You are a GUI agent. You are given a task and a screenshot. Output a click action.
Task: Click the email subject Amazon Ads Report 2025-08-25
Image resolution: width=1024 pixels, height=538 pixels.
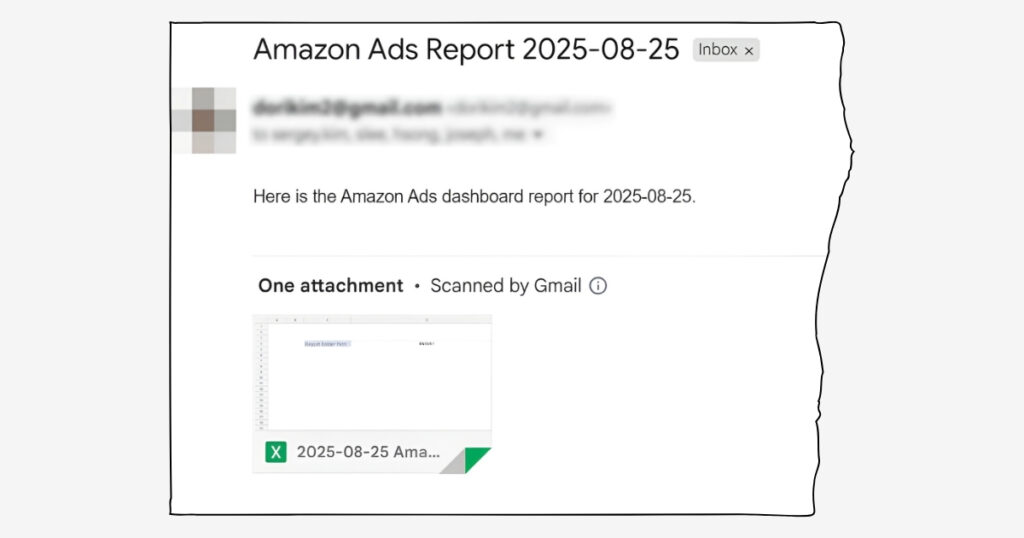pos(466,50)
